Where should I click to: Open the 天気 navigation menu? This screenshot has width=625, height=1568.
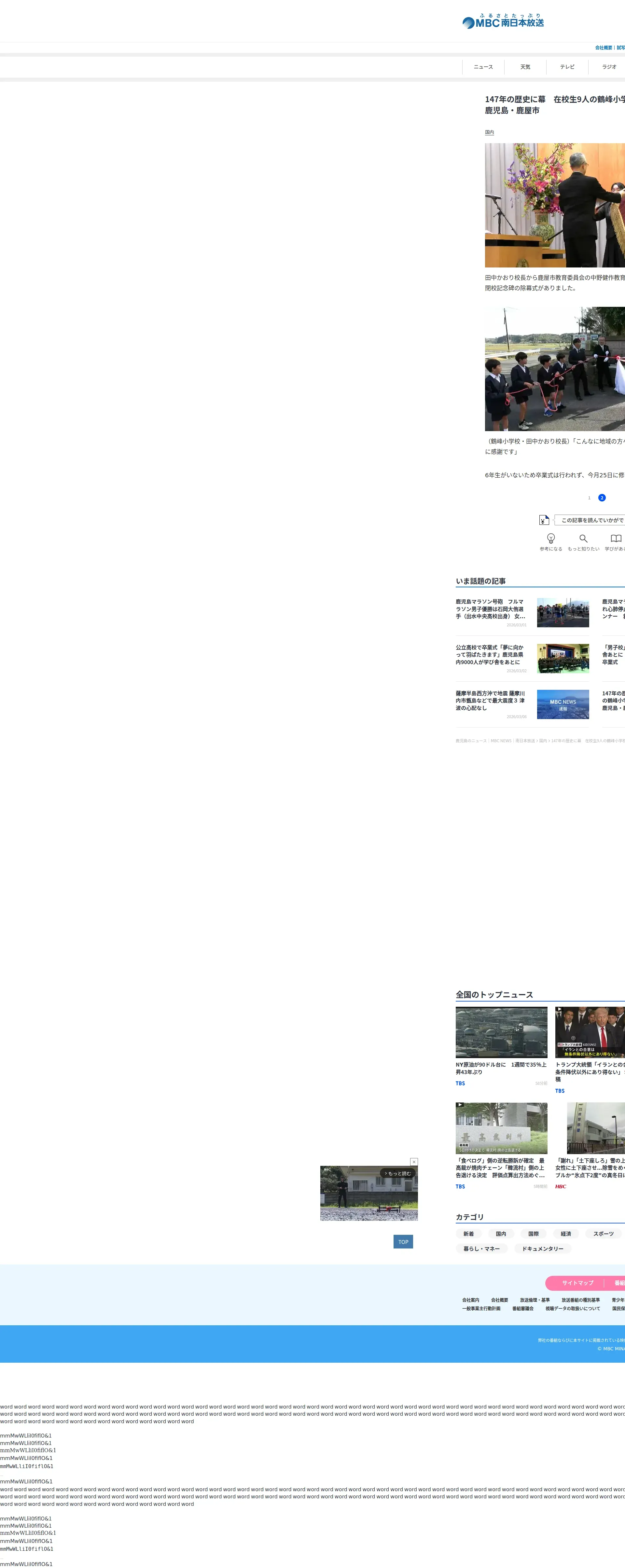525,67
